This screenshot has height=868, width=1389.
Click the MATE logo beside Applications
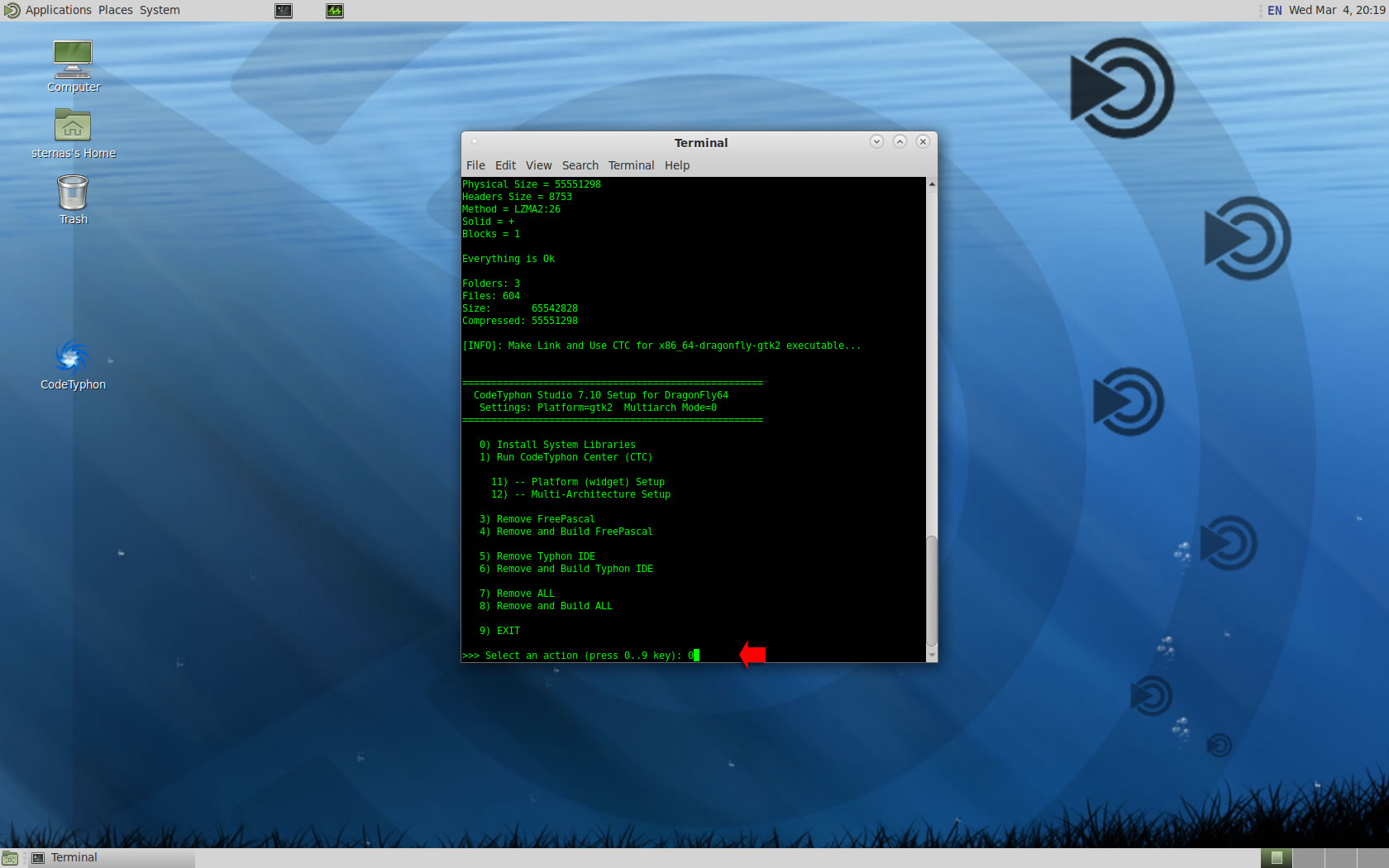click(x=12, y=11)
